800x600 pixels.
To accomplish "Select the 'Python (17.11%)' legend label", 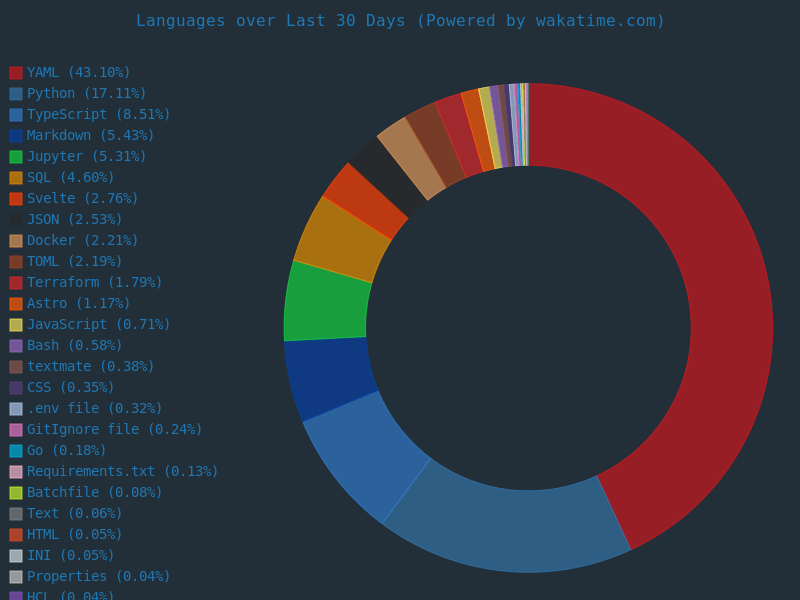I will coord(87,93).
